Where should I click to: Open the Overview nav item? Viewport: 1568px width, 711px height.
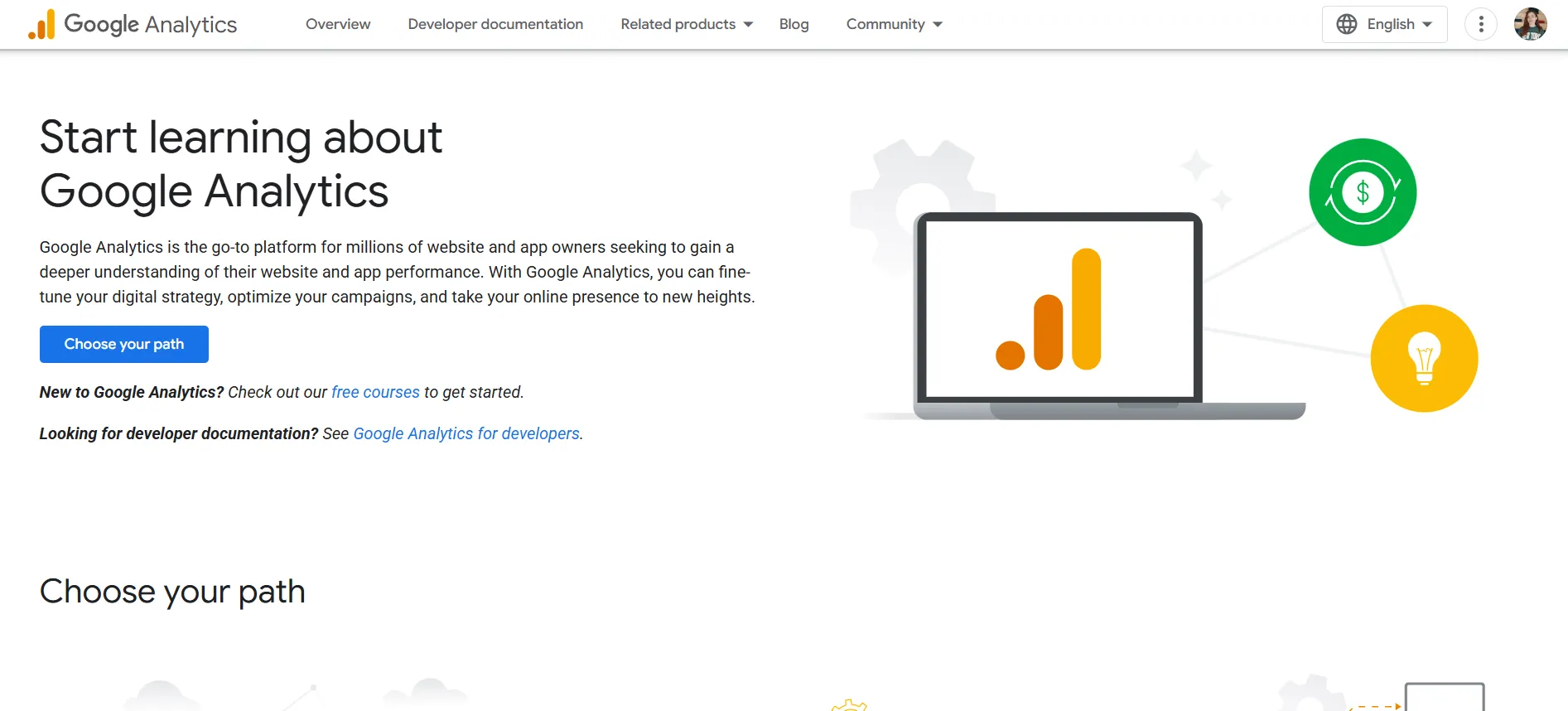pos(338,24)
